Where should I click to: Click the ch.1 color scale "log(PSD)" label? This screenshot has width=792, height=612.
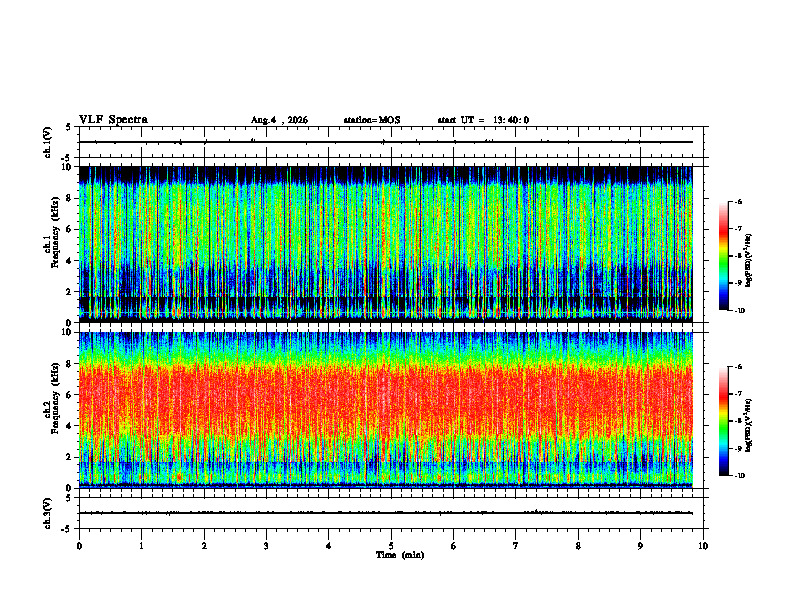tap(749, 261)
